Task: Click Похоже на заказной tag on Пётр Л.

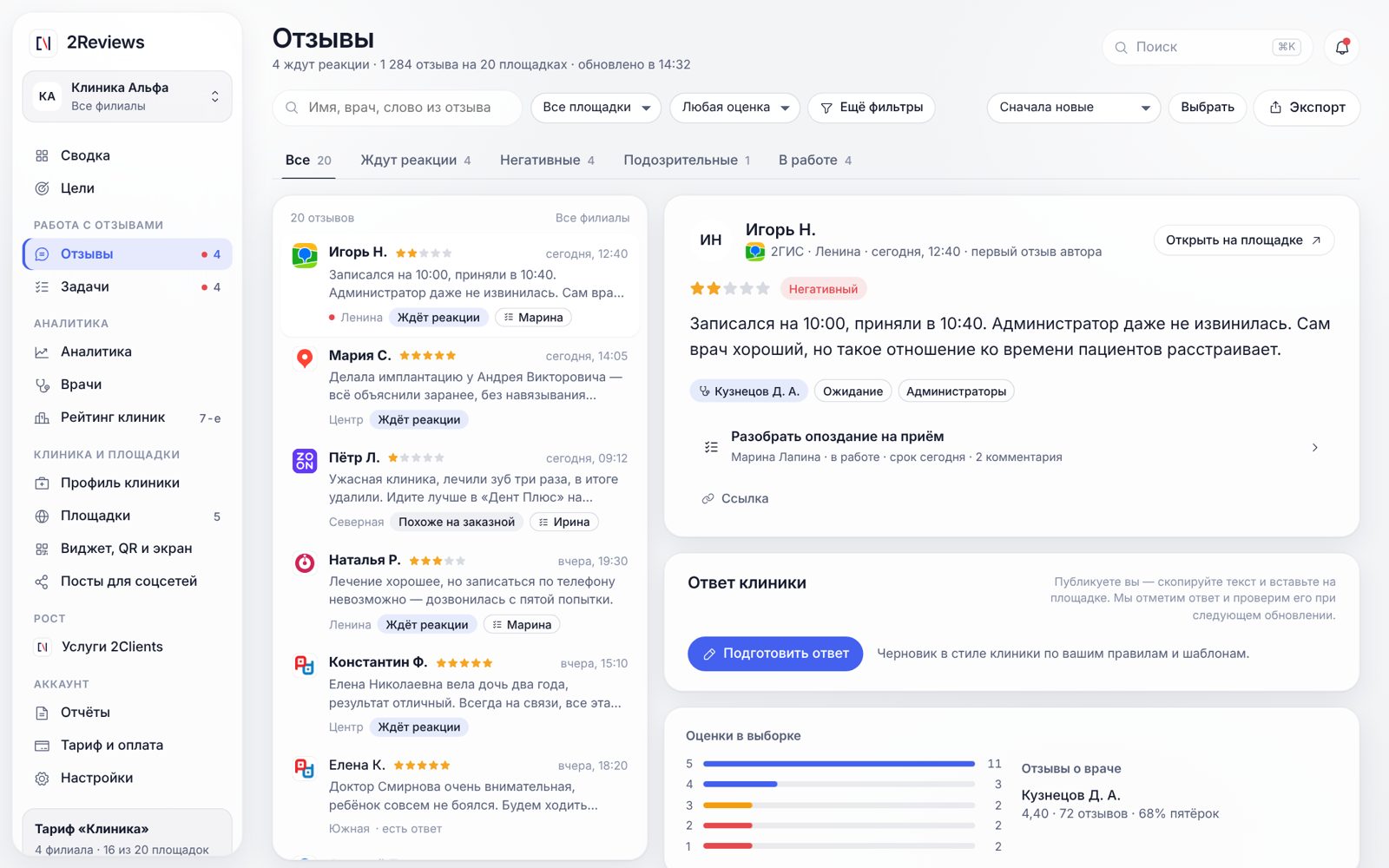Action: click(457, 522)
